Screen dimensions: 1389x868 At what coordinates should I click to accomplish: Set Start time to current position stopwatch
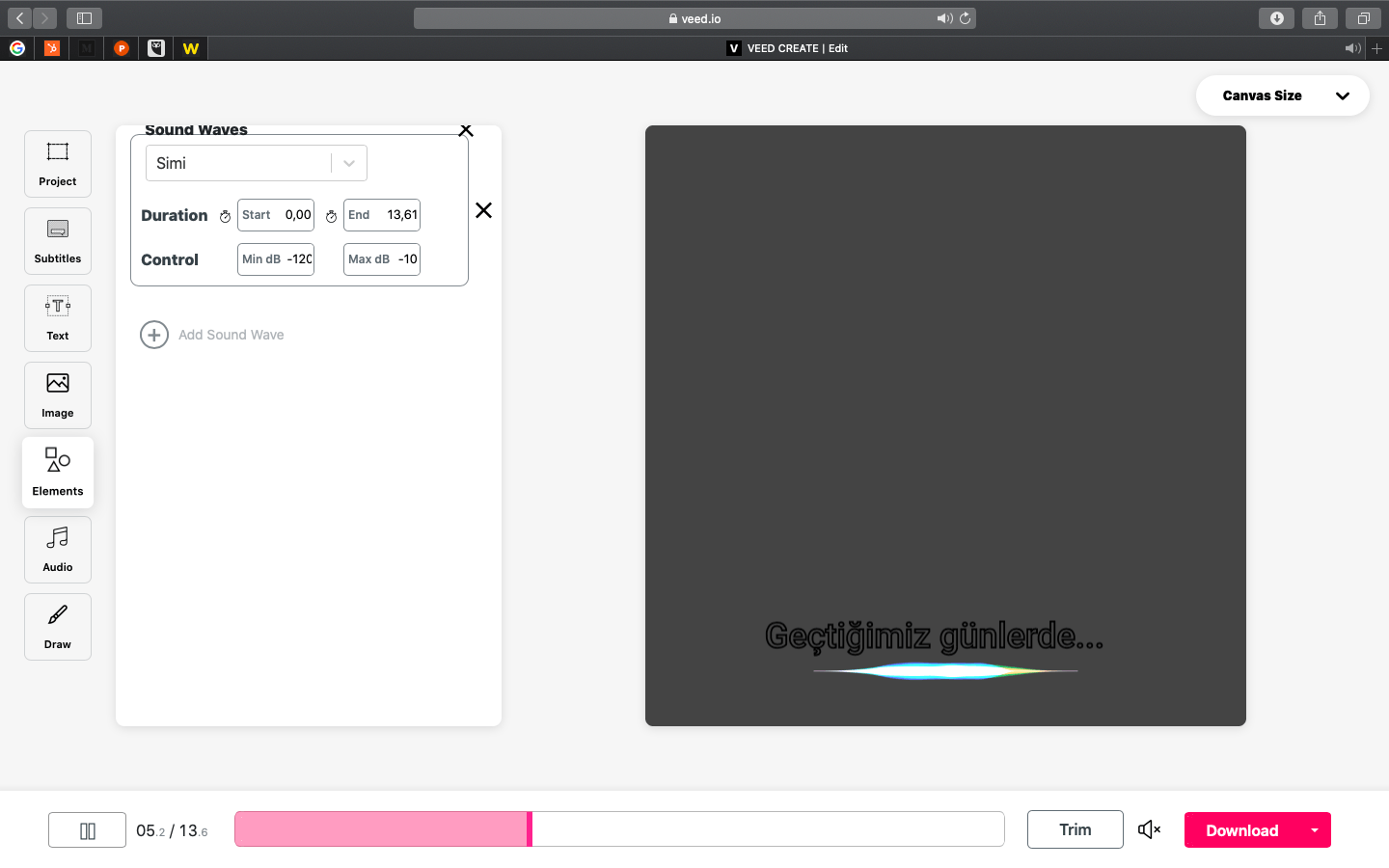click(225, 216)
